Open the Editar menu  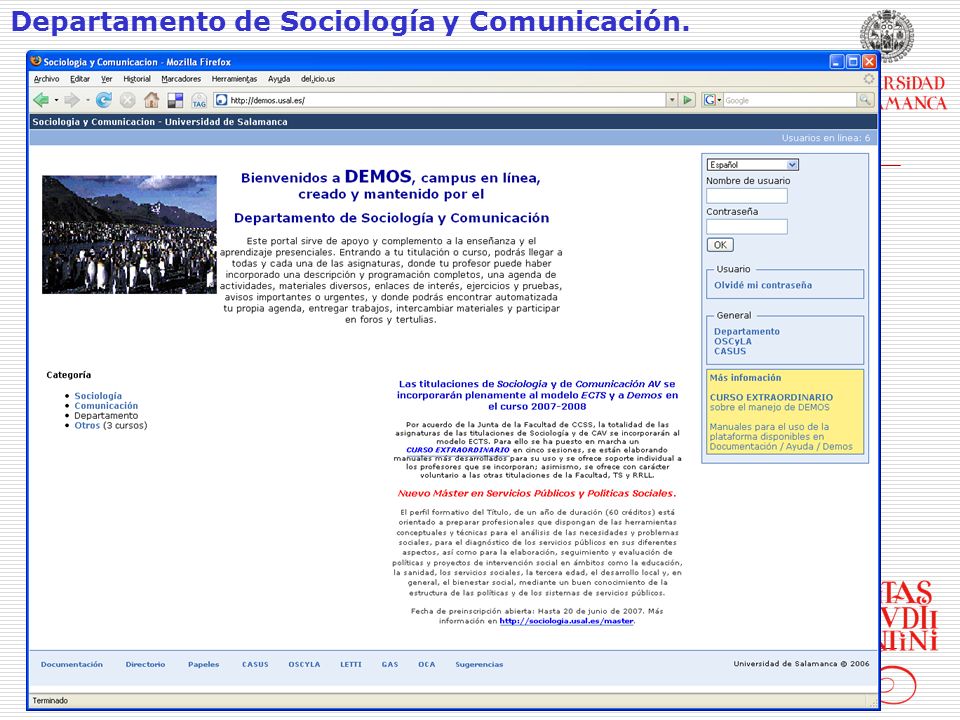[80, 79]
